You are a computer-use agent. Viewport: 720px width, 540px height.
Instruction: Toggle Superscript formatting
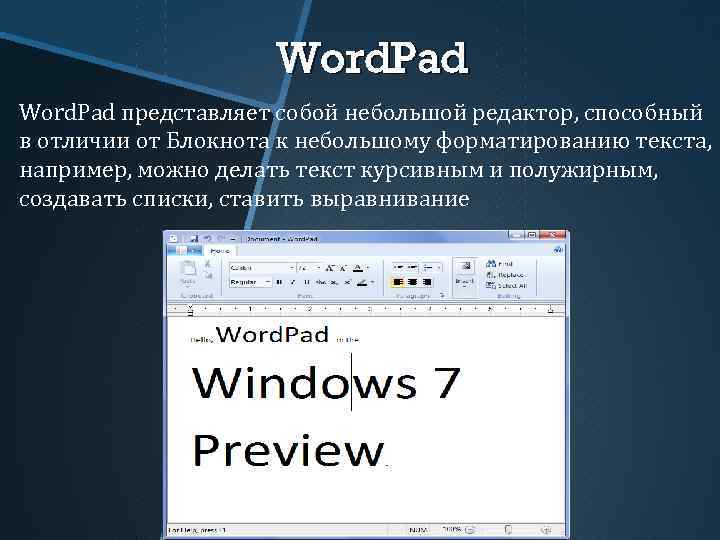point(348,282)
